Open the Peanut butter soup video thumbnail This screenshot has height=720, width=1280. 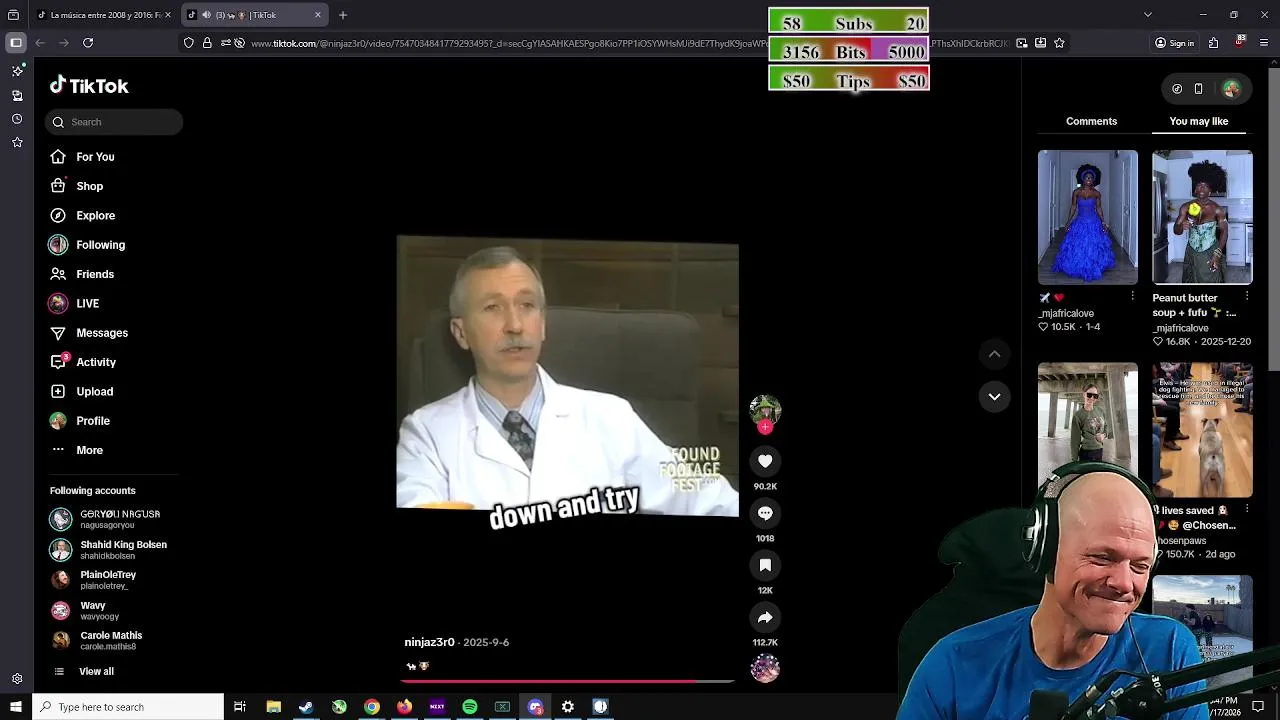pos(1202,217)
